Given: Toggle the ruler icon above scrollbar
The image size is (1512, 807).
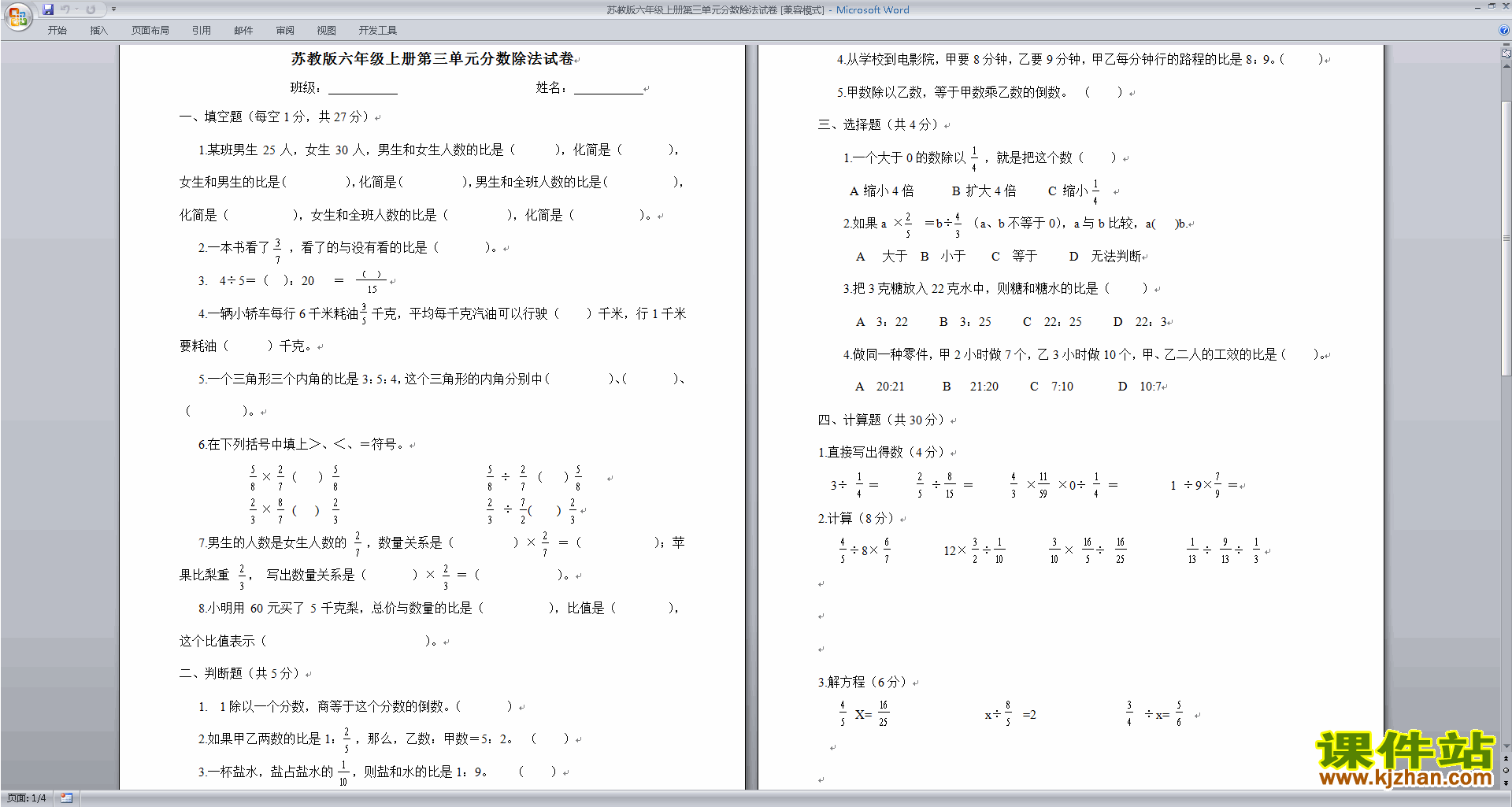Looking at the screenshot, I should tap(1506, 54).
